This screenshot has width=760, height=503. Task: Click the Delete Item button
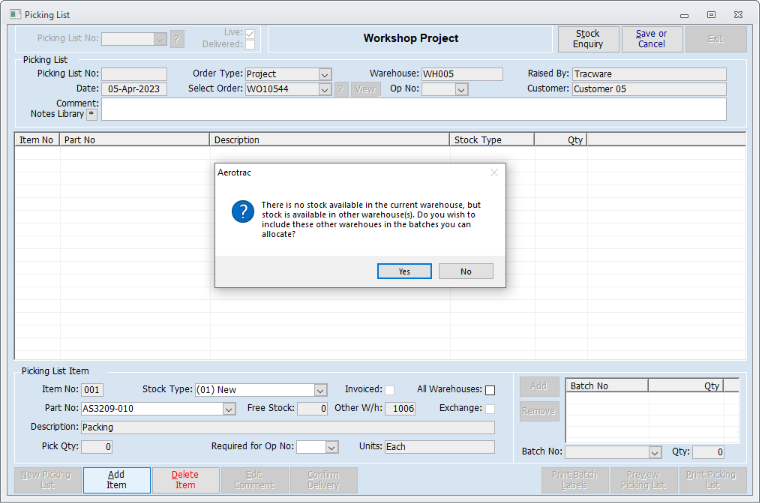tap(185, 479)
